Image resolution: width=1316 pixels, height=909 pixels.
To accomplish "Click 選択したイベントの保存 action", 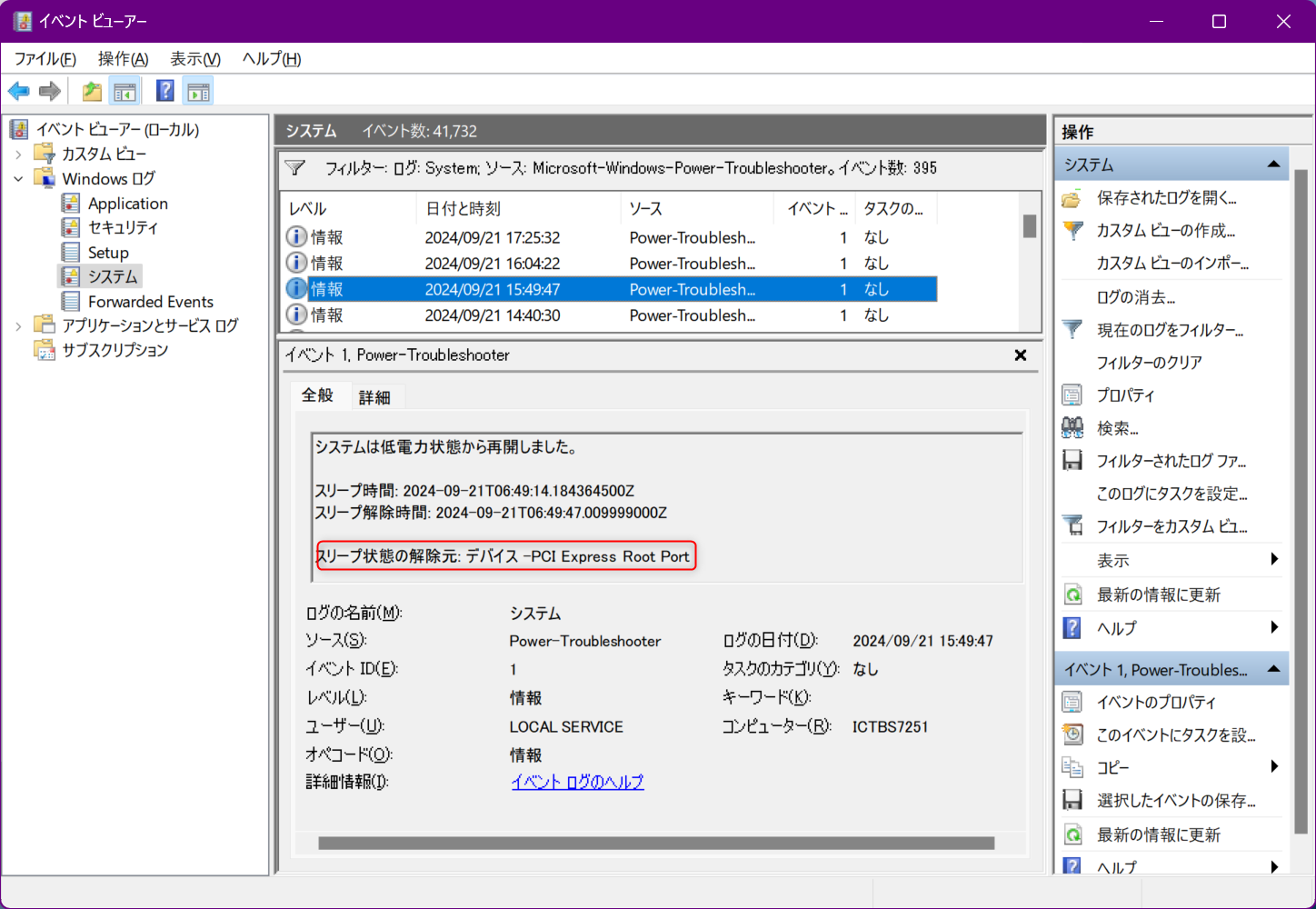I will (1176, 801).
